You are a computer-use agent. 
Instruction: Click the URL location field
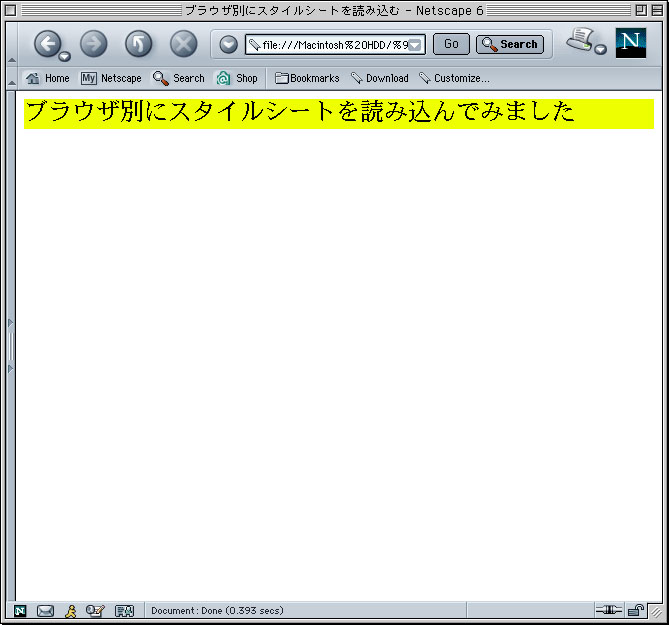(335, 44)
